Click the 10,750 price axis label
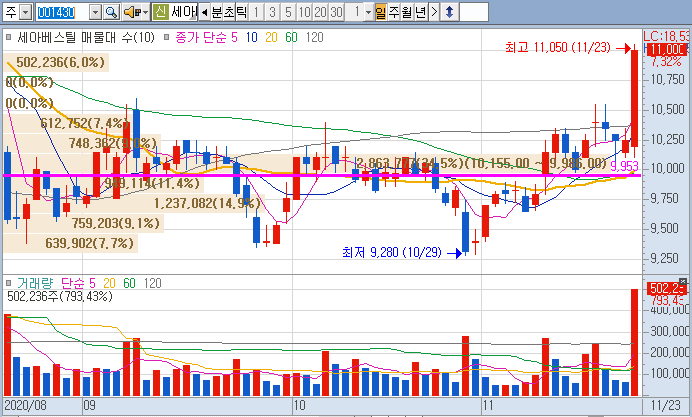The image size is (692, 417). pyautogui.click(x=668, y=79)
